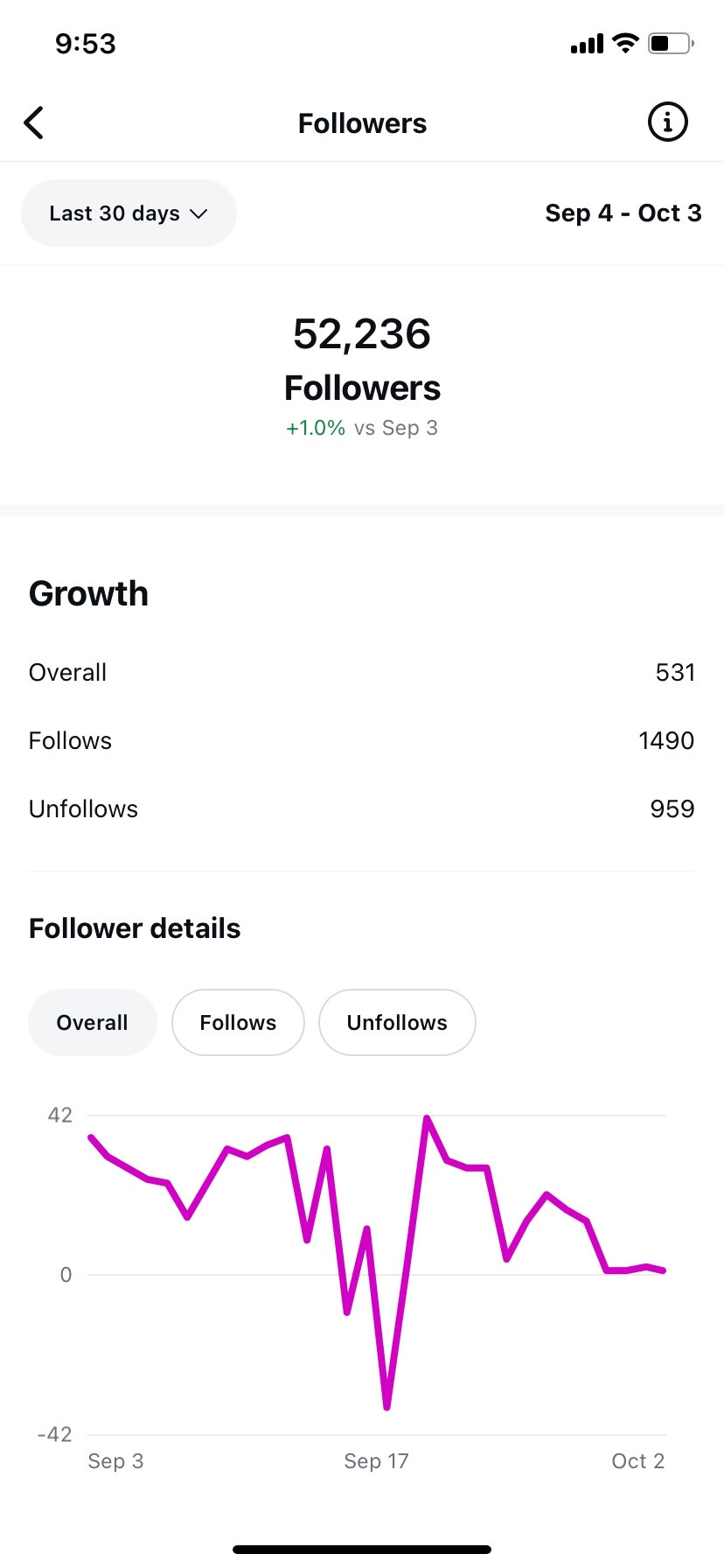Expand the Last 30 days dropdown
Screen dimensions: 724x1568
128,213
